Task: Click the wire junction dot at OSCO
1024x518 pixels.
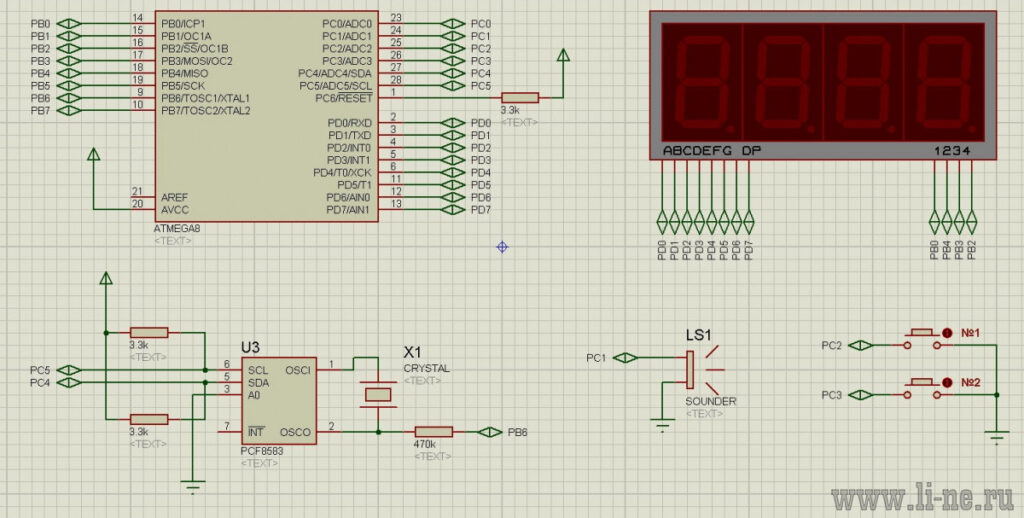Action: click(x=378, y=432)
